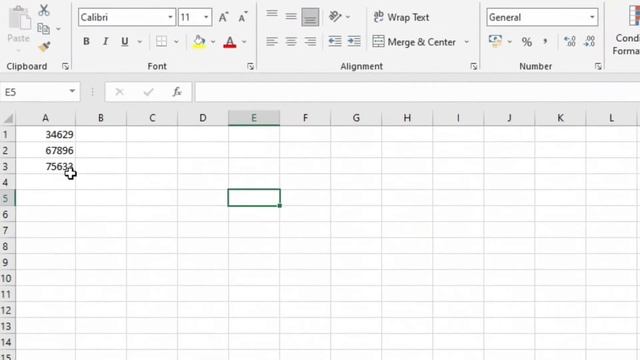Toggle Underline formatting
Viewport: 640px width, 360px height.
click(125, 41)
